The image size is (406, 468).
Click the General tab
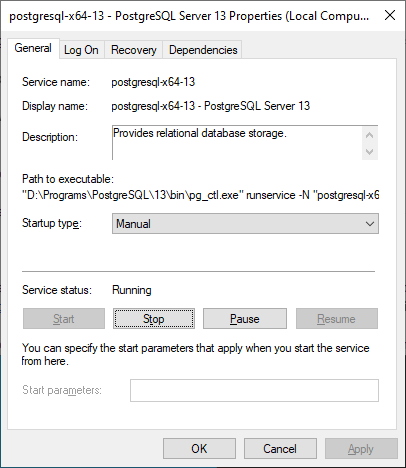click(x=33, y=48)
